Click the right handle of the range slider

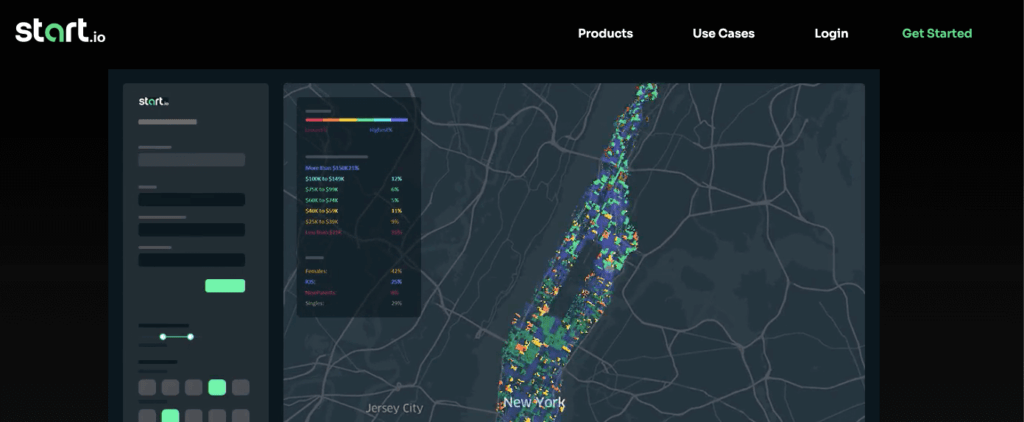point(190,337)
